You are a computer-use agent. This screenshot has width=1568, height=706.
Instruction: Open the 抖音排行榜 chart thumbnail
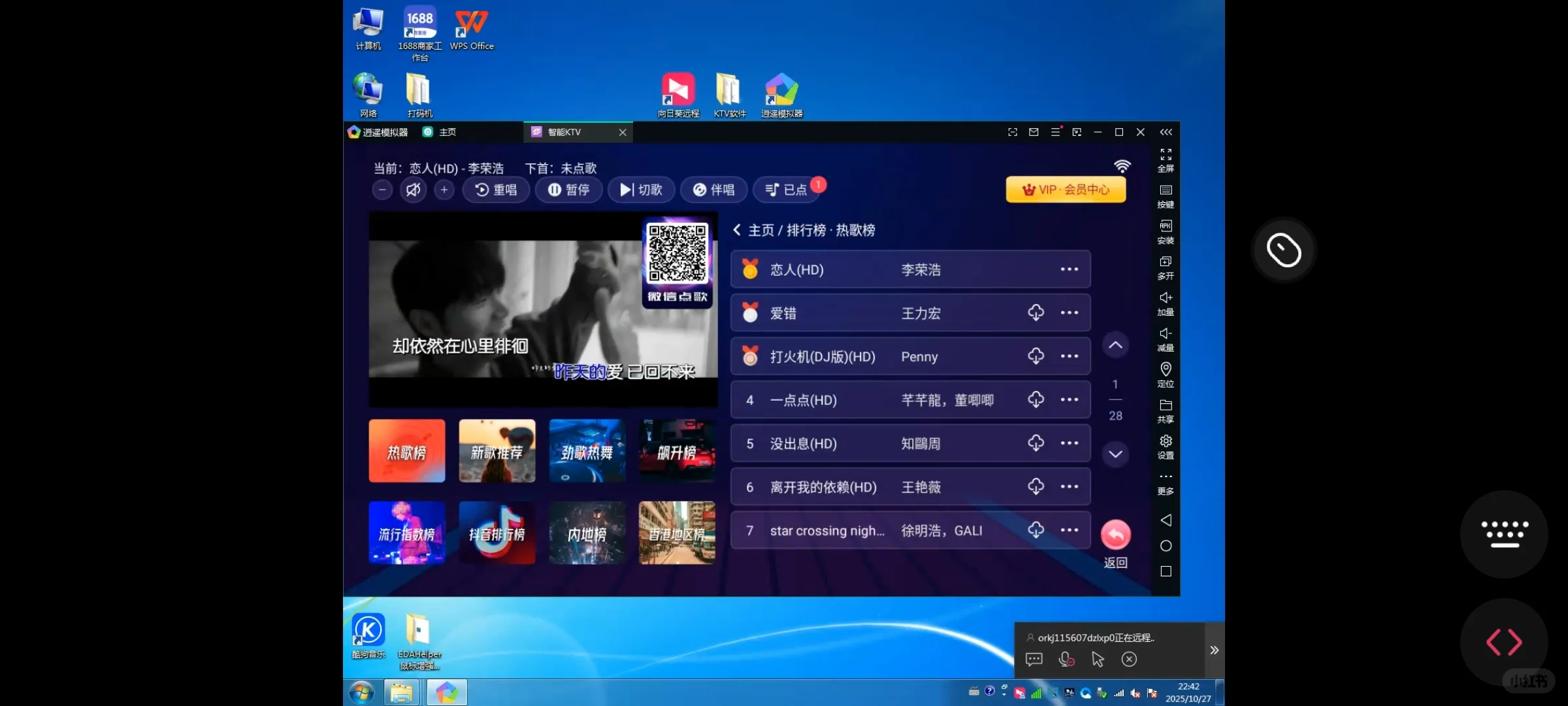coord(497,533)
